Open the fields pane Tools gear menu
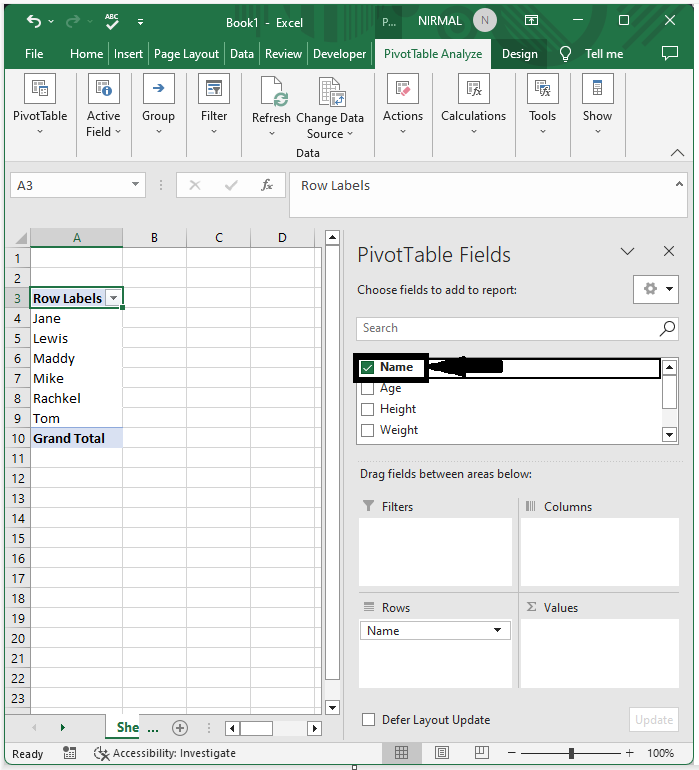This screenshot has width=699, height=770. pos(656,289)
